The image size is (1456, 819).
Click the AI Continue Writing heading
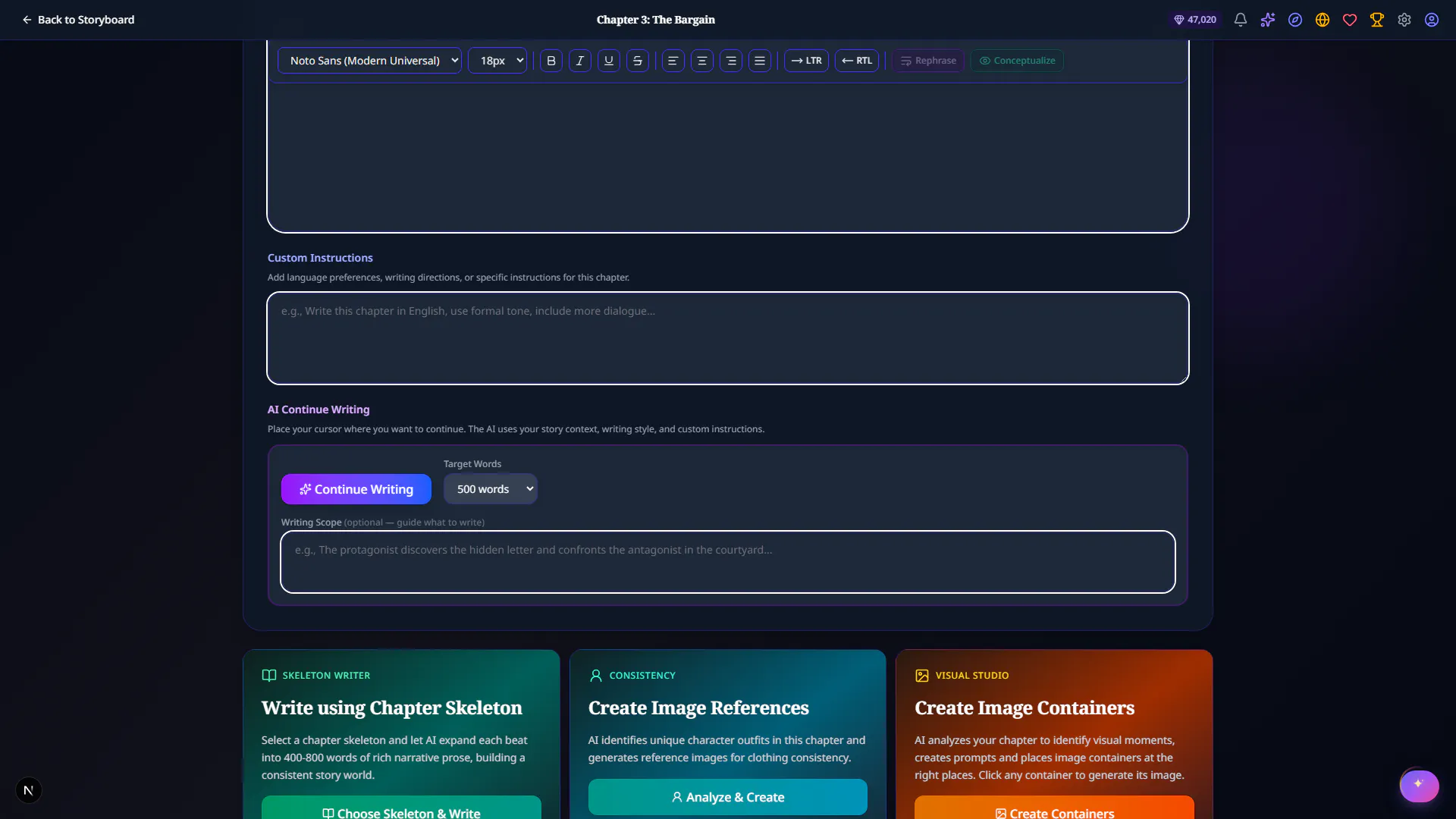318,409
